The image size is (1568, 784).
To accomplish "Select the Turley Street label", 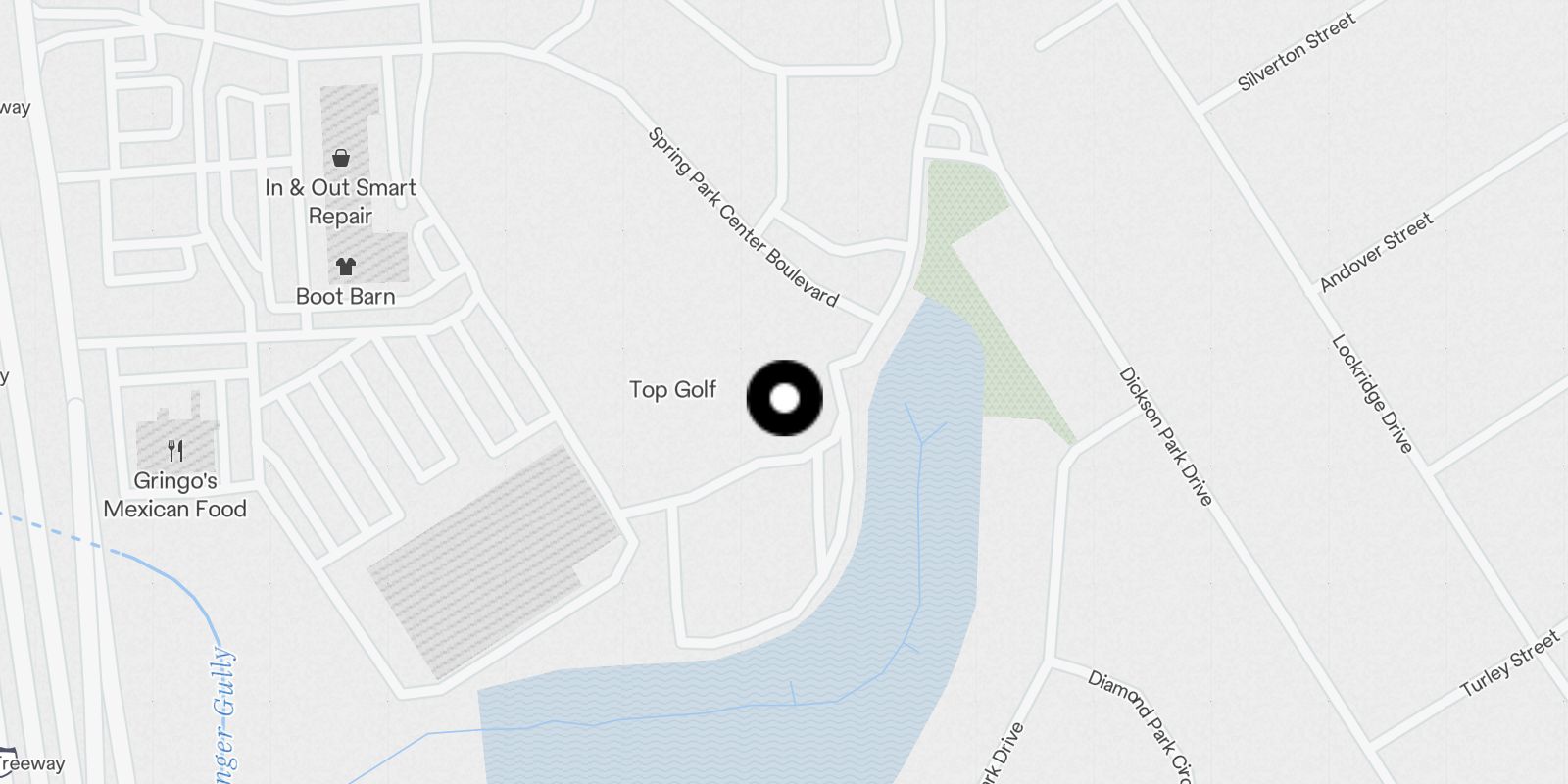I will (1509, 664).
